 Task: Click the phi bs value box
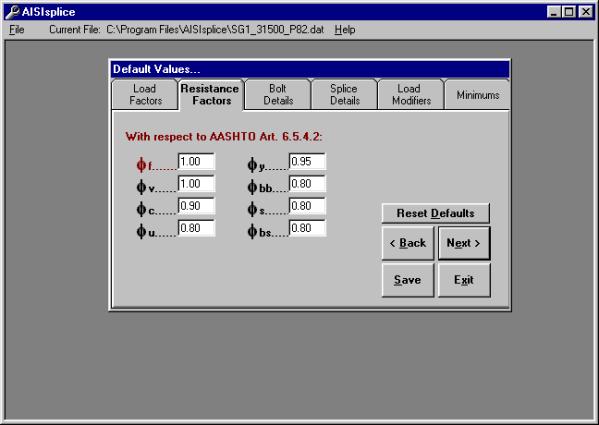click(308, 228)
